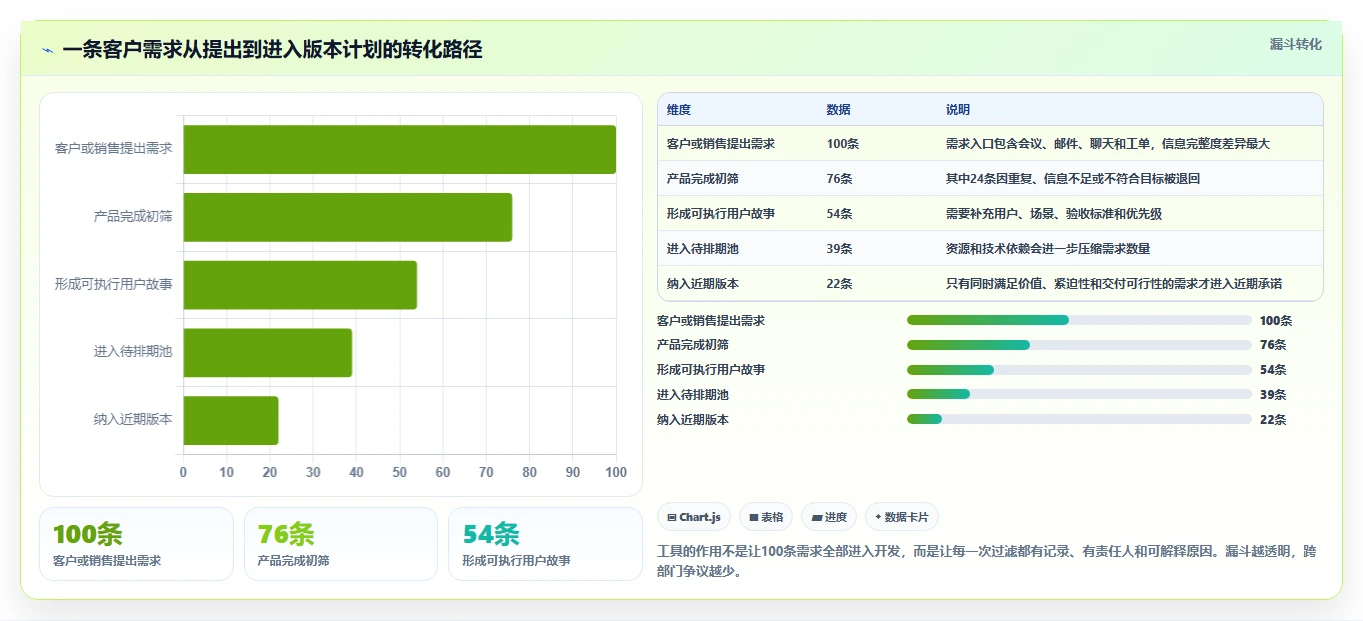
Task: Click the title 一条客户需求从提出到进入版本计划的转化路径
Action: 272,49
